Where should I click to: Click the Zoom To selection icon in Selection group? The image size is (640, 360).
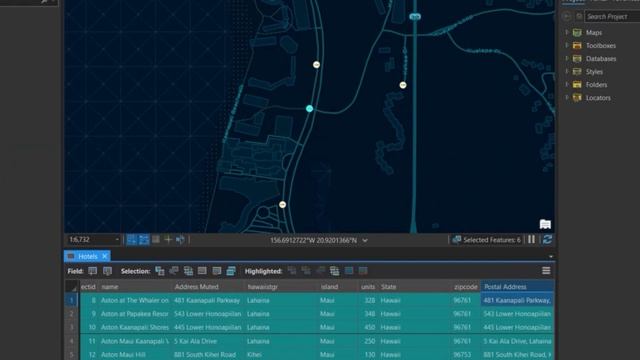[x=174, y=271]
